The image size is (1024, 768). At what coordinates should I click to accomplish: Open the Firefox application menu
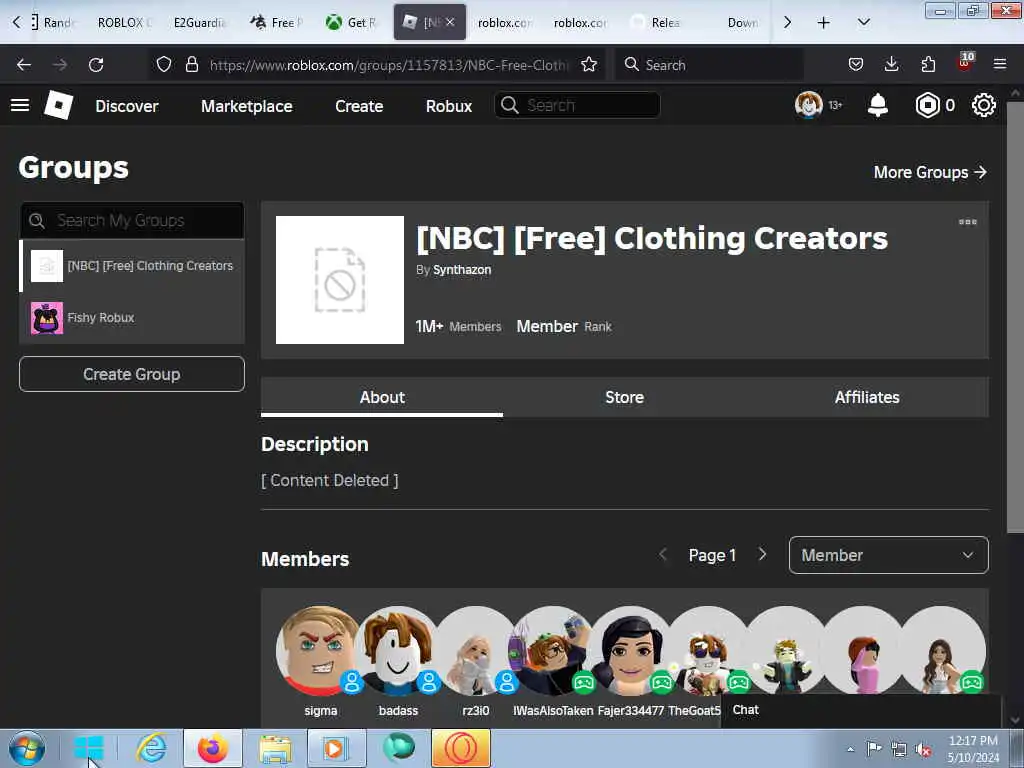click(x=1000, y=64)
